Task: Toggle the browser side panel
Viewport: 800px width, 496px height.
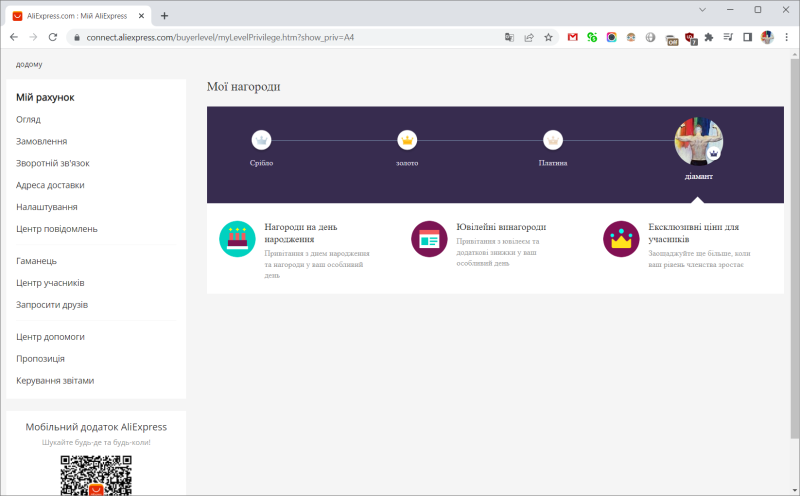Action: pos(747,37)
